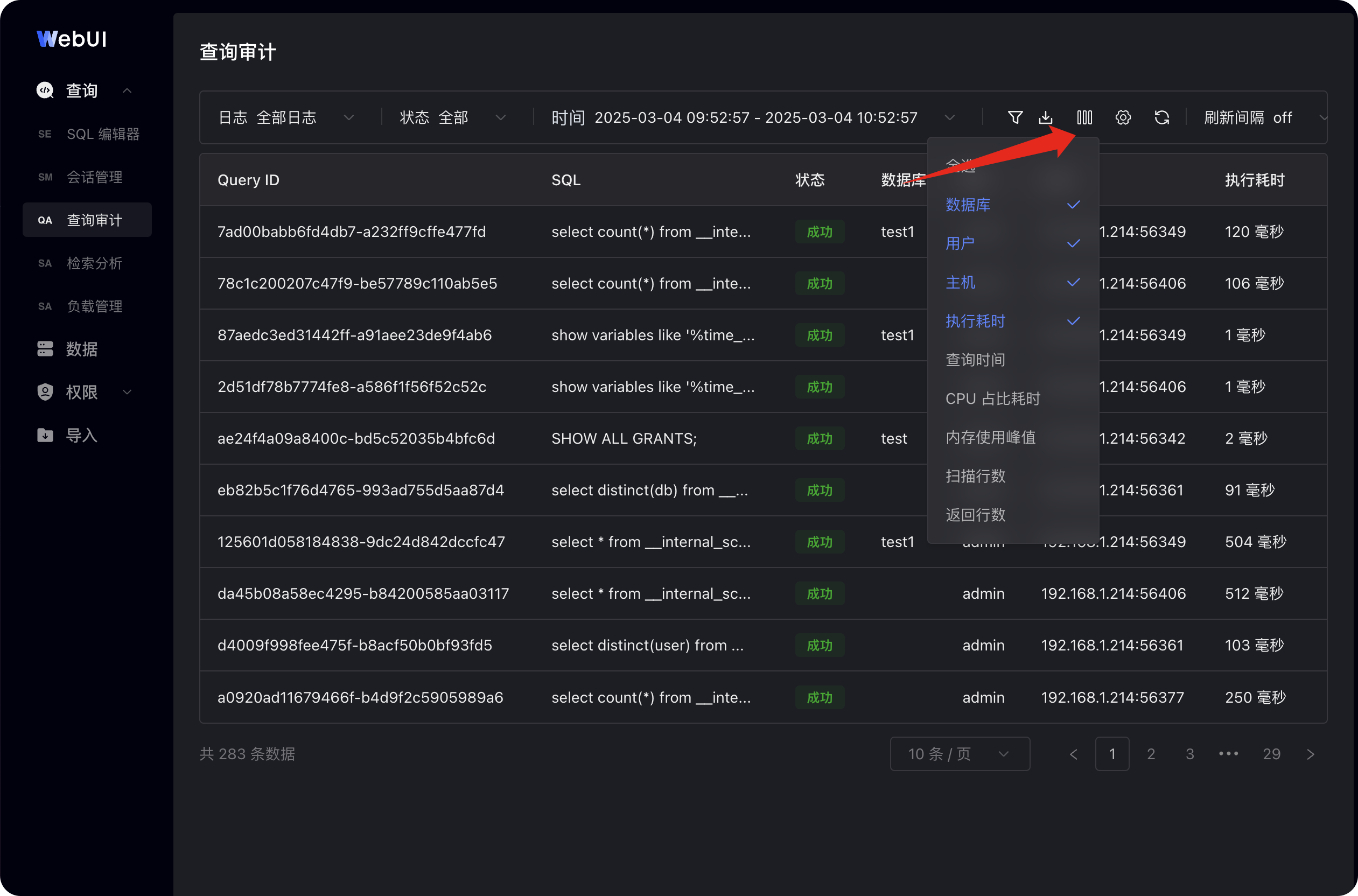Click Query ID 7ad00babb6fd4db7-a232ff9cffe477fd
1358x896 pixels.
(352, 232)
